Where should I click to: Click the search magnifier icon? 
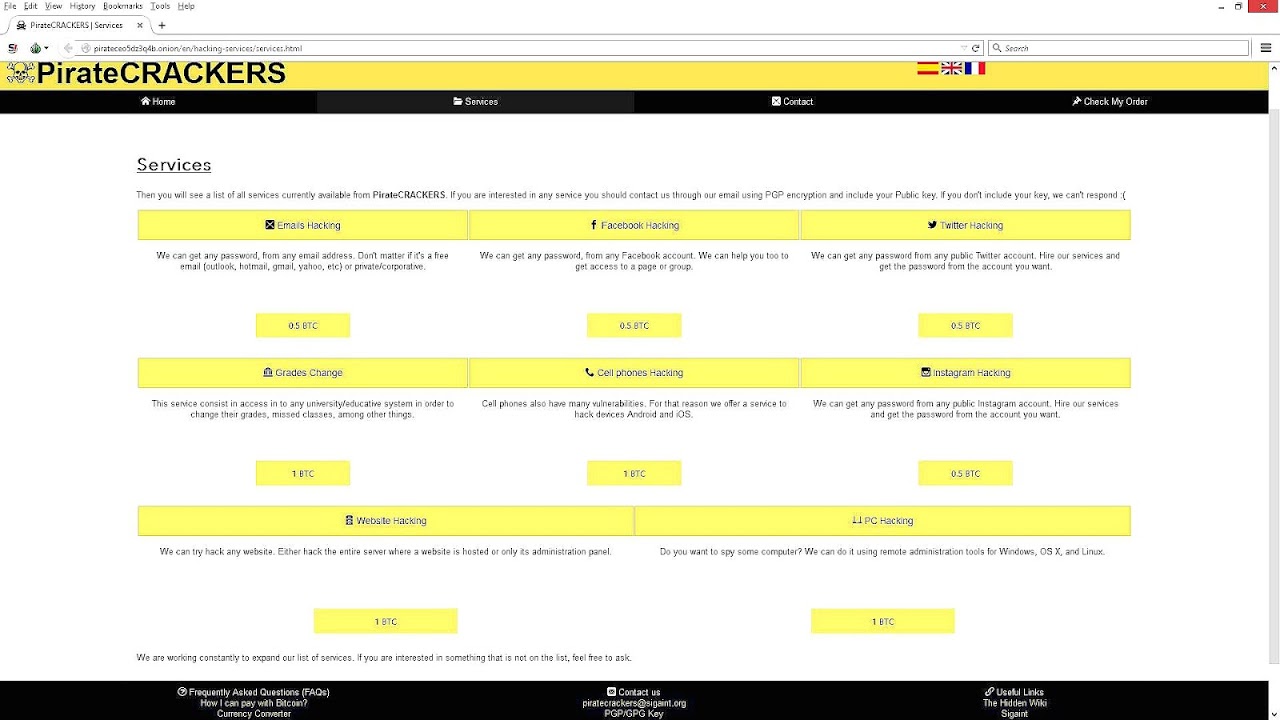(997, 48)
